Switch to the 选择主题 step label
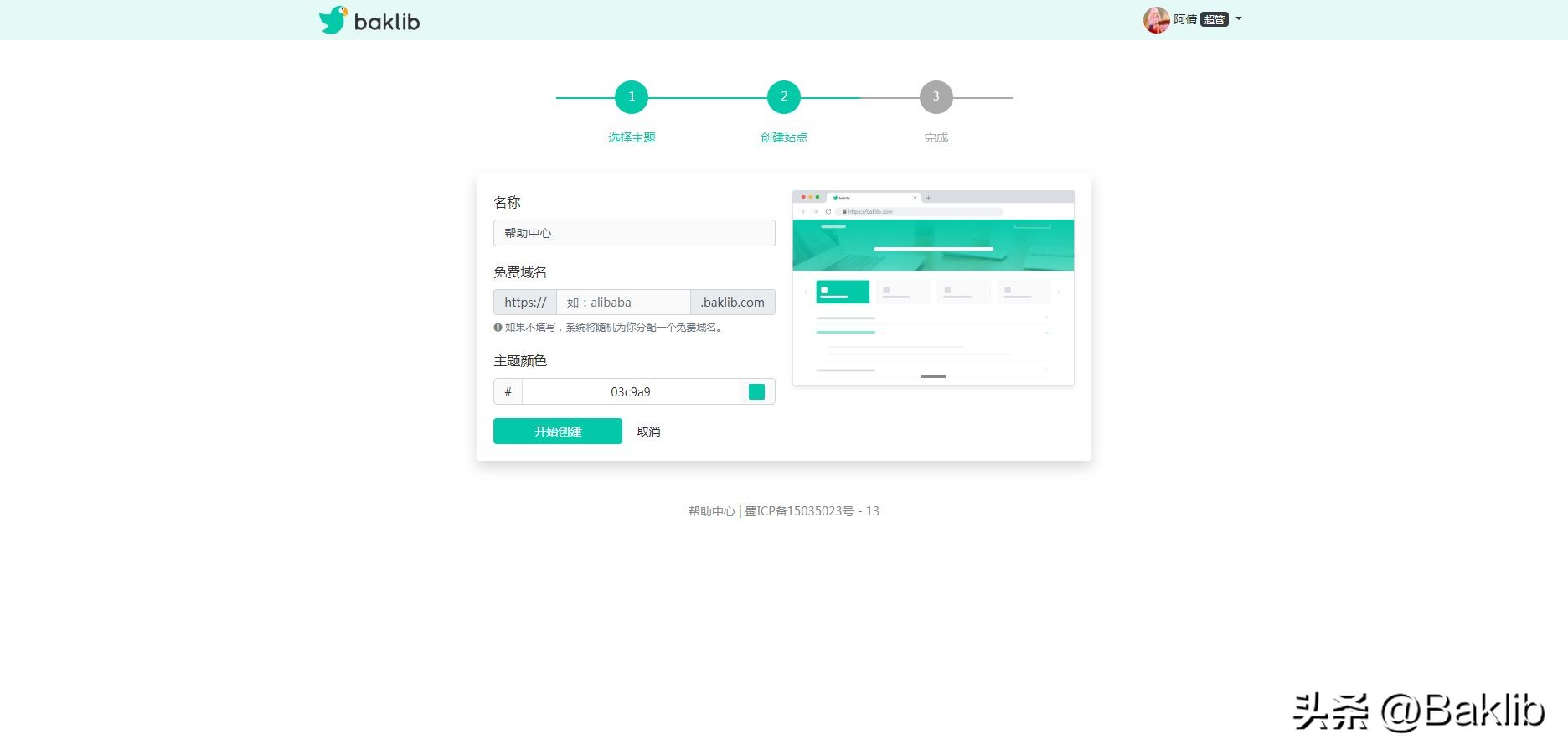Screen dimensions: 1568x755 [631, 137]
